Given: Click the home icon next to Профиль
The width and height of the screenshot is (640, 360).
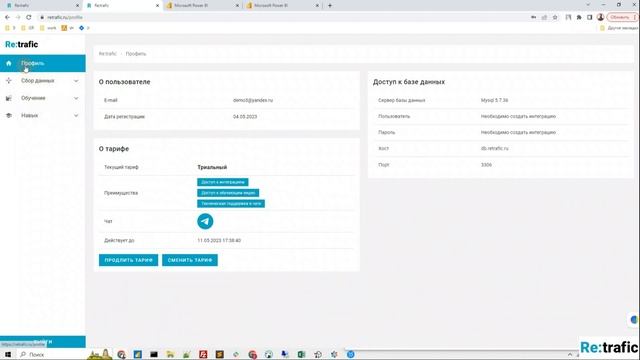Looking at the screenshot, I should (x=9, y=63).
